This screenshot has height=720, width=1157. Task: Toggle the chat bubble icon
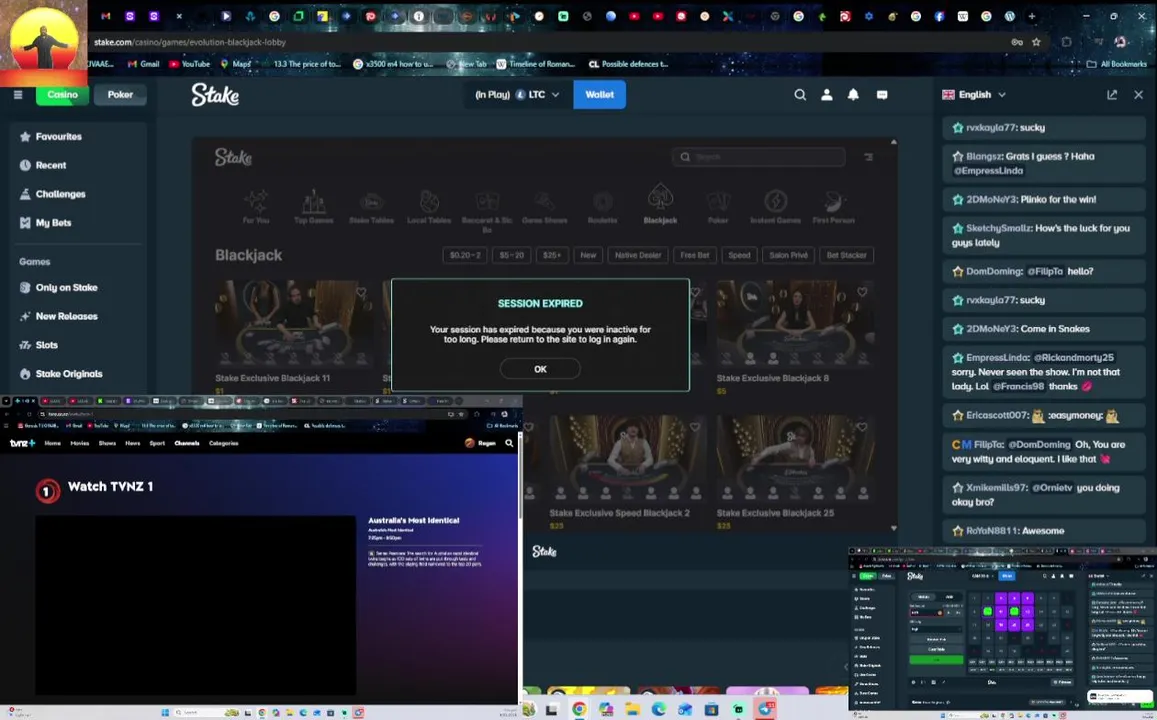tap(882, 94)
